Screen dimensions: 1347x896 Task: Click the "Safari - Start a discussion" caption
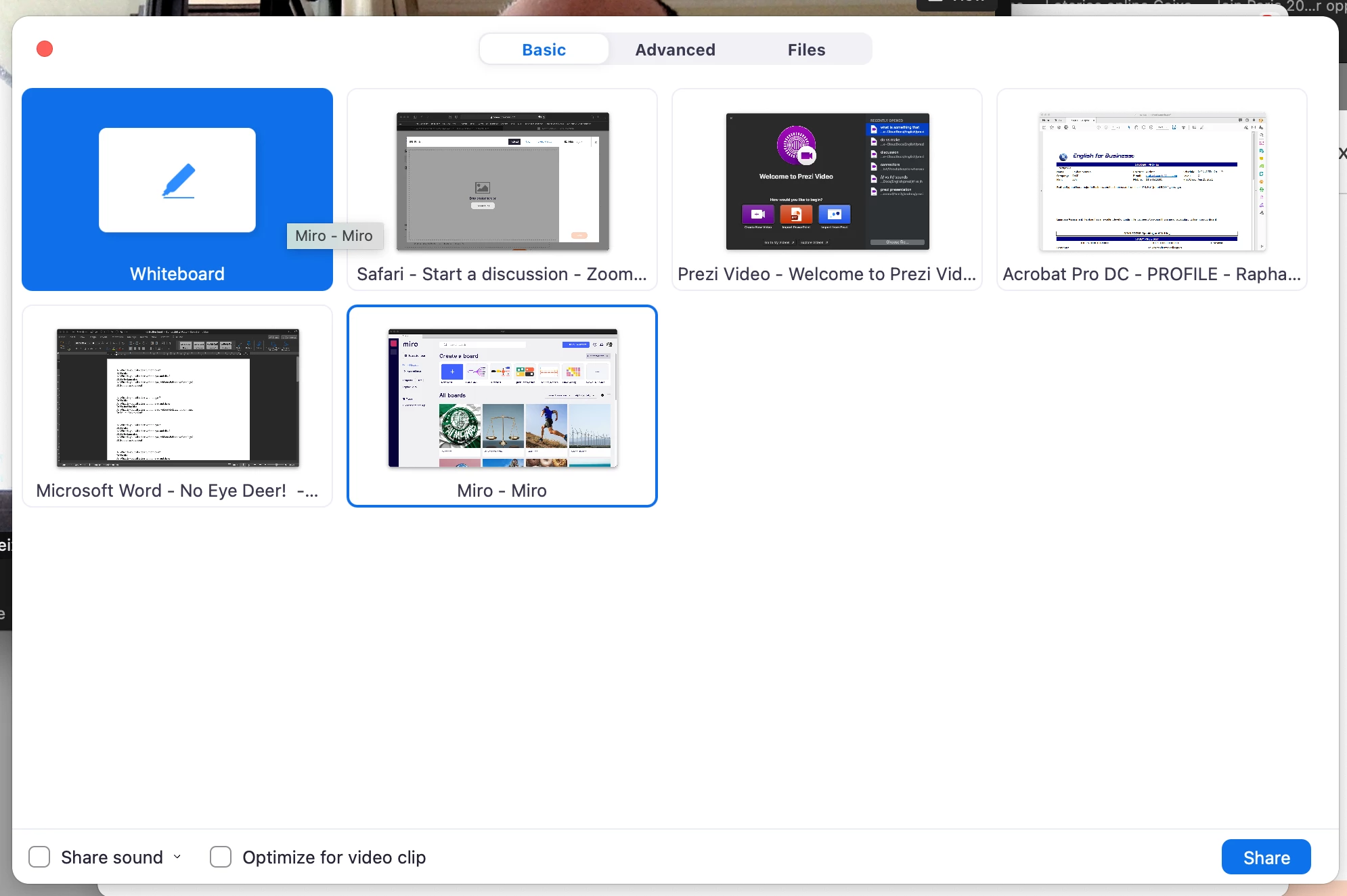coord(502,274)
